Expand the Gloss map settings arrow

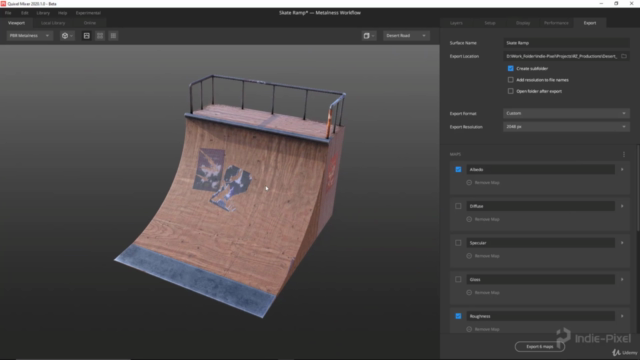(x=622, y=280)
